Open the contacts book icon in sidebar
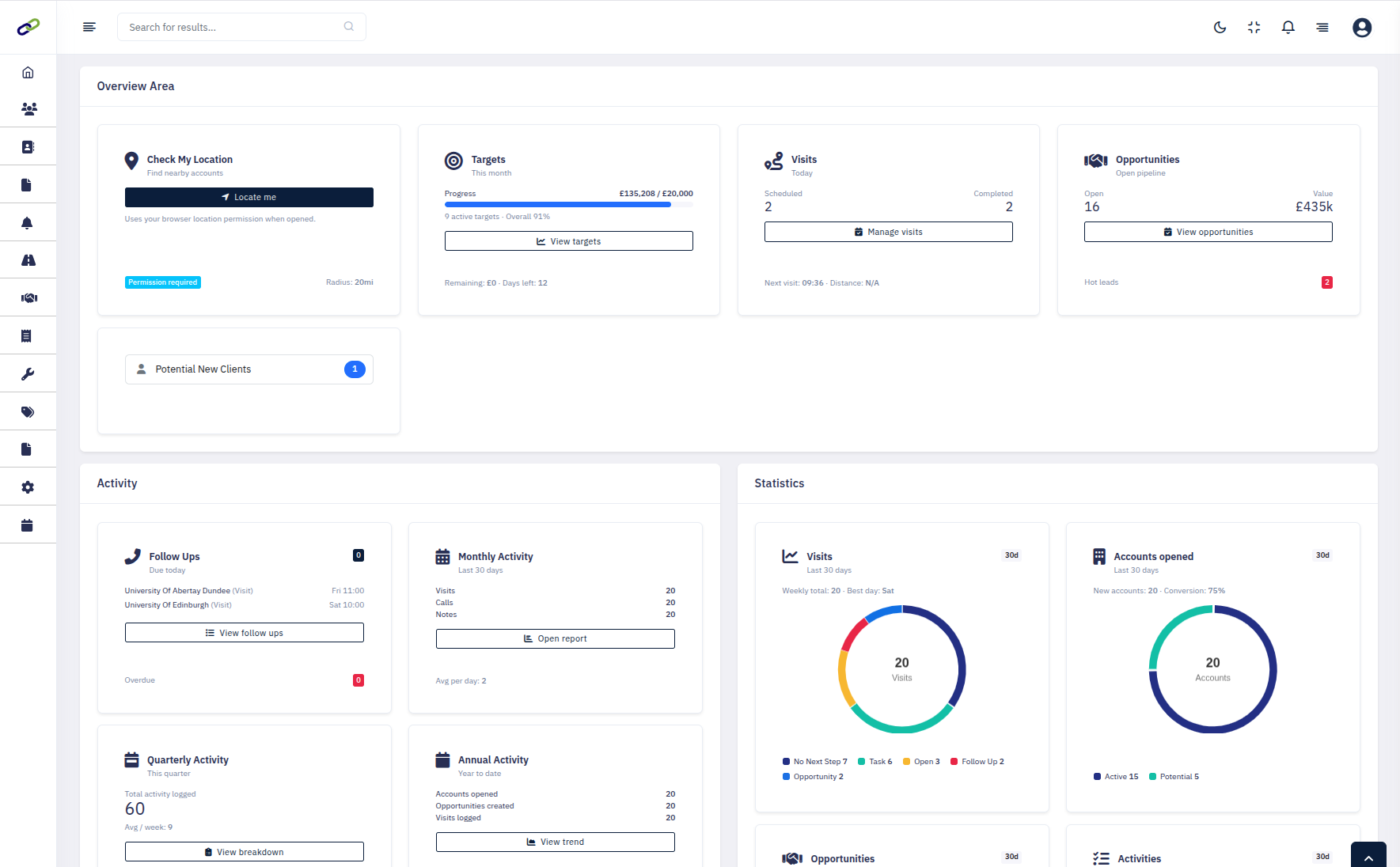 tap(28, 147)
